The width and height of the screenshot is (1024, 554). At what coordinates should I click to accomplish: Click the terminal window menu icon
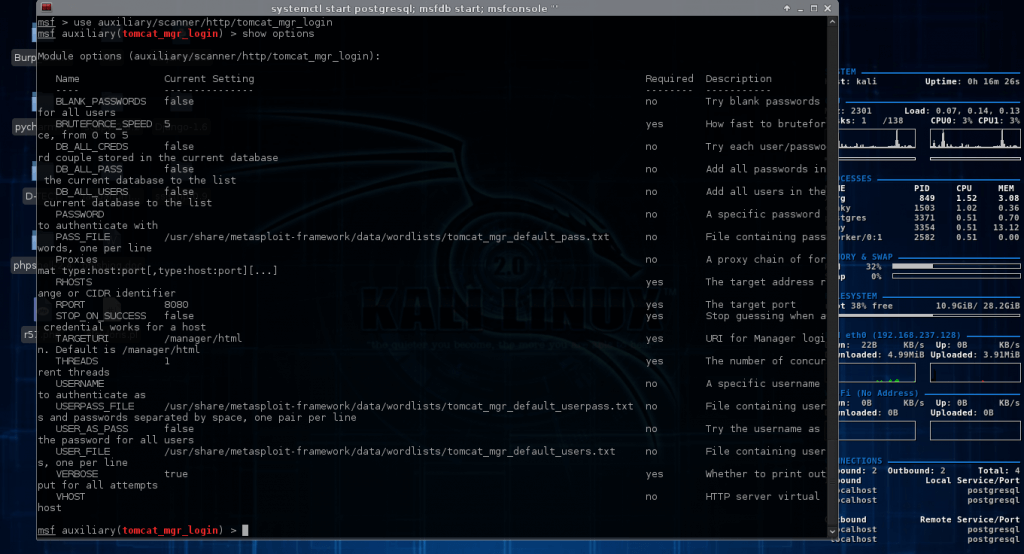[x=44, y=8]
